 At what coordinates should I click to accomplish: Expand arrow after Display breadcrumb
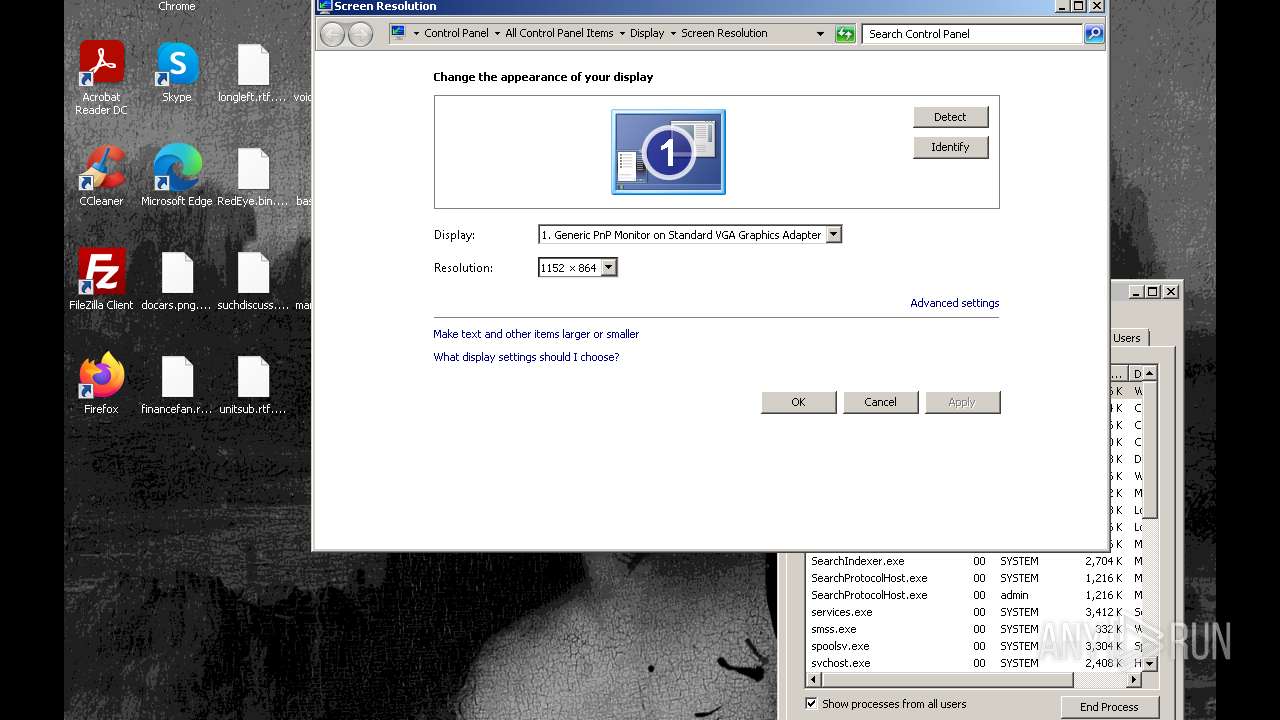673,33
